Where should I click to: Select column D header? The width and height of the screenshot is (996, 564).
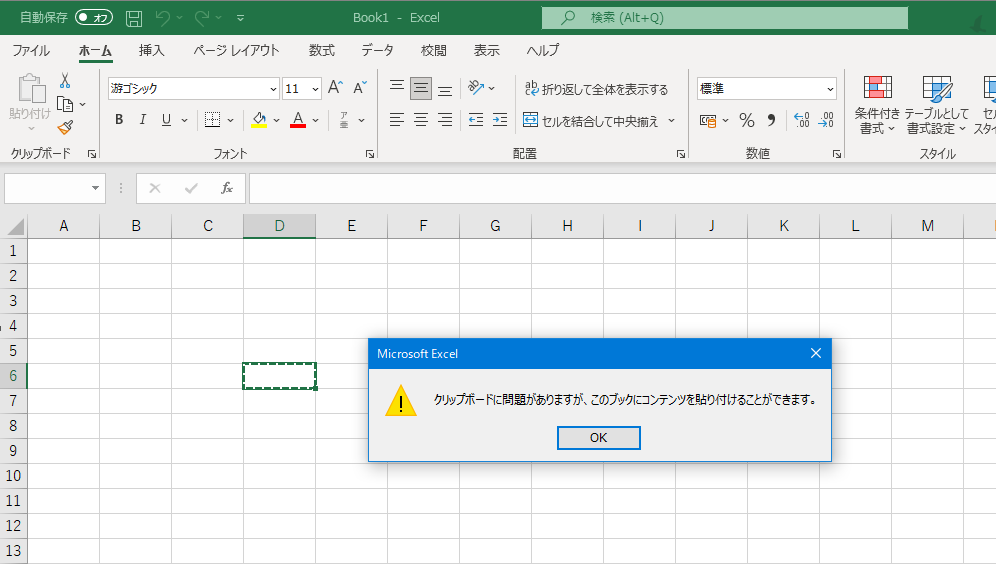tap(279, 226)
